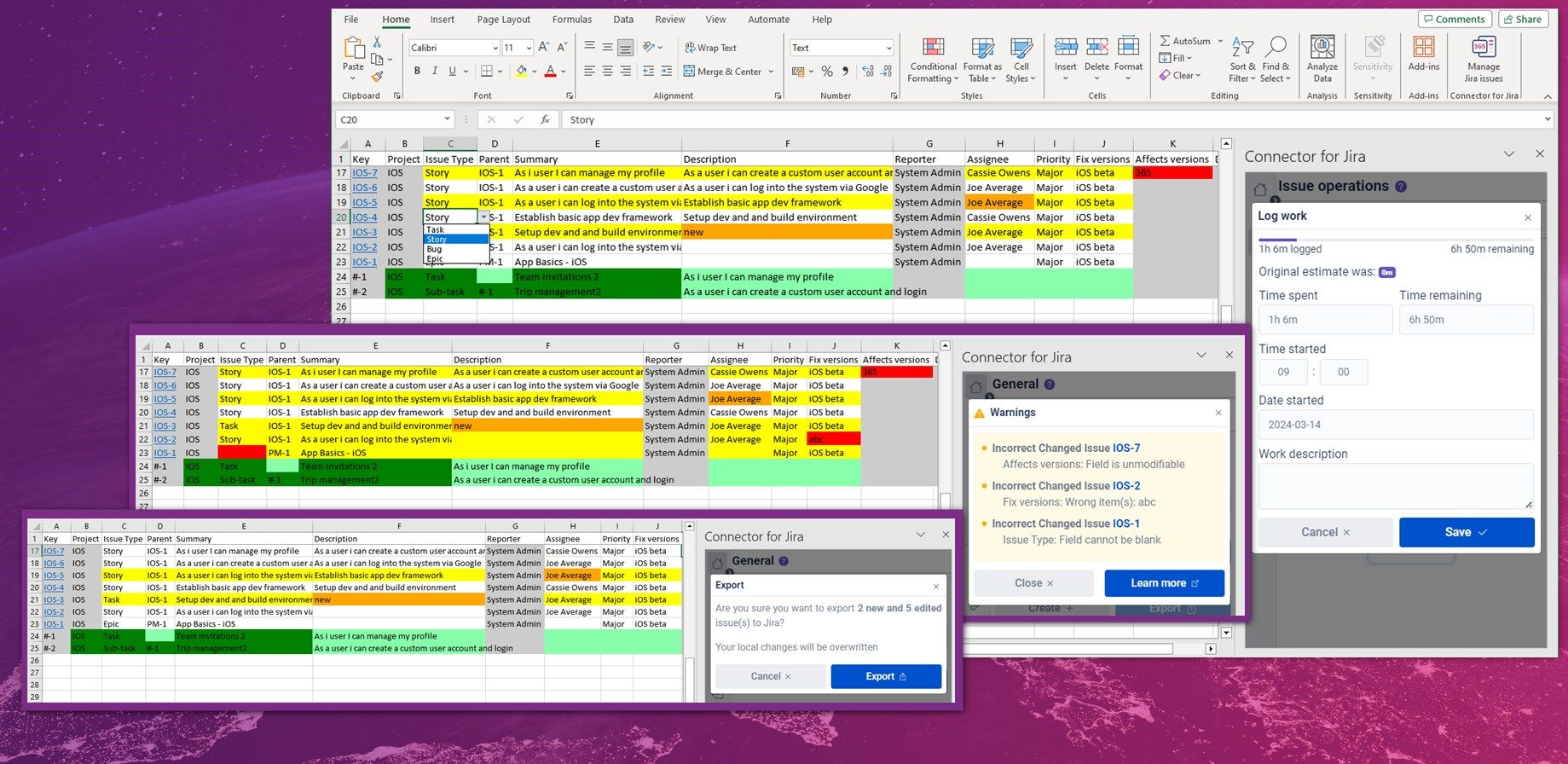Open the font name dropdown
1568x764 pixels.
[495, 48]
